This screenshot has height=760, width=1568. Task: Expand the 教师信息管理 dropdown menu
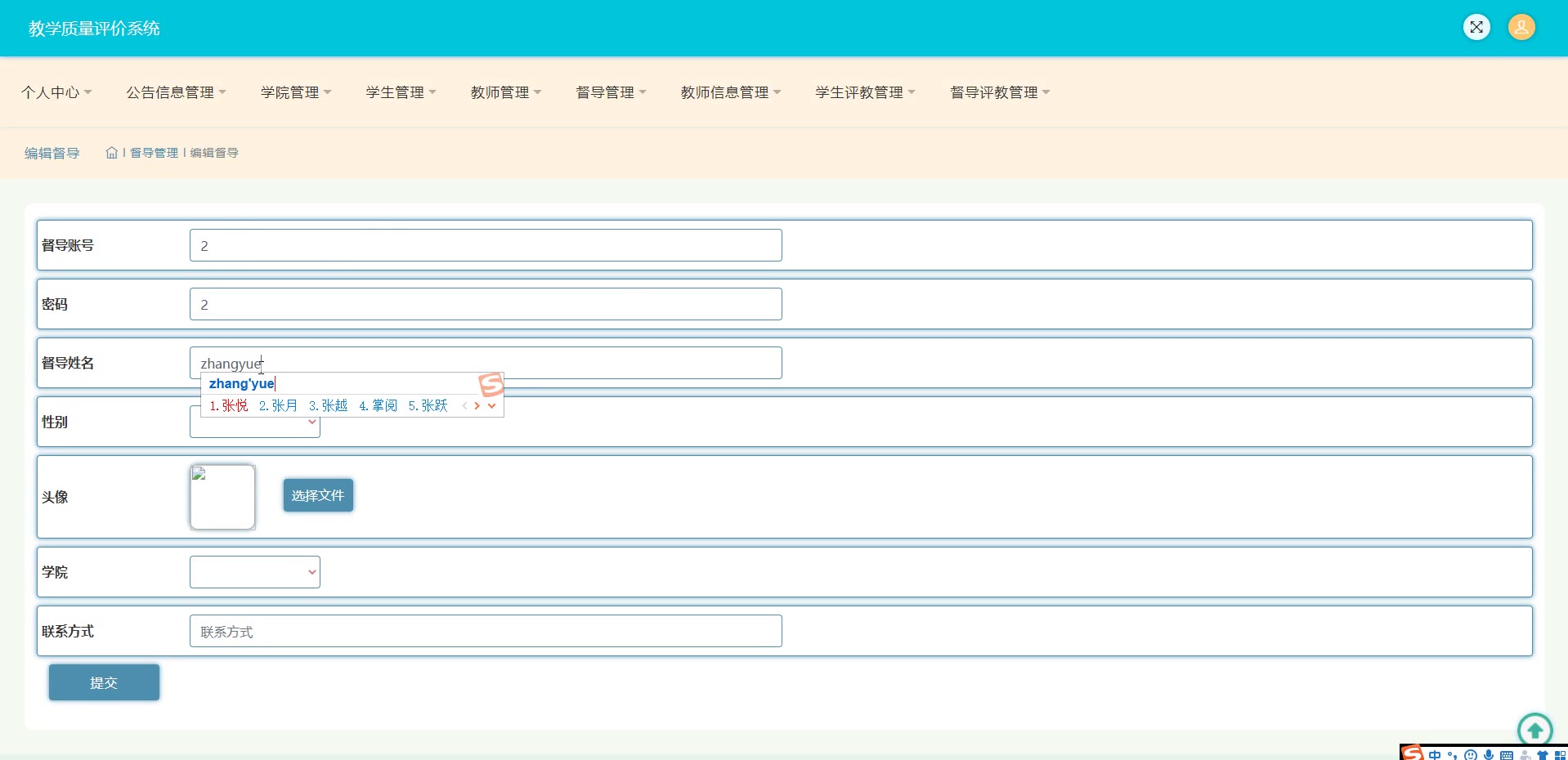pos(731,92)
